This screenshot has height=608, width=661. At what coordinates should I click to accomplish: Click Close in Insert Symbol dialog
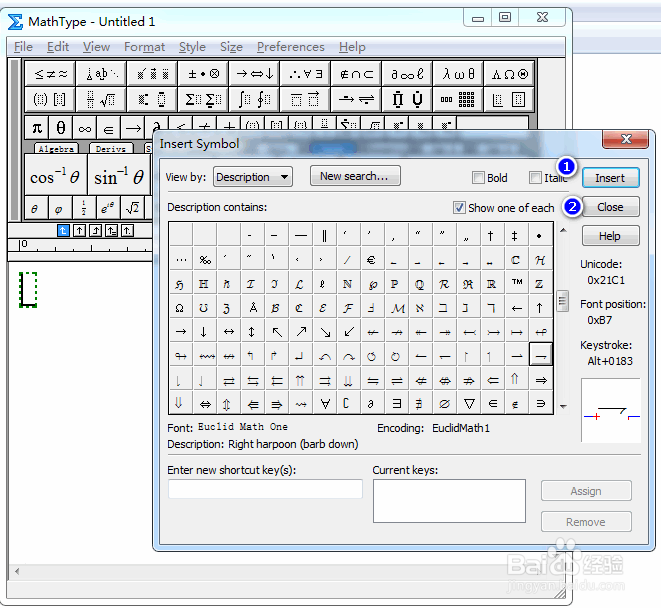610,207
